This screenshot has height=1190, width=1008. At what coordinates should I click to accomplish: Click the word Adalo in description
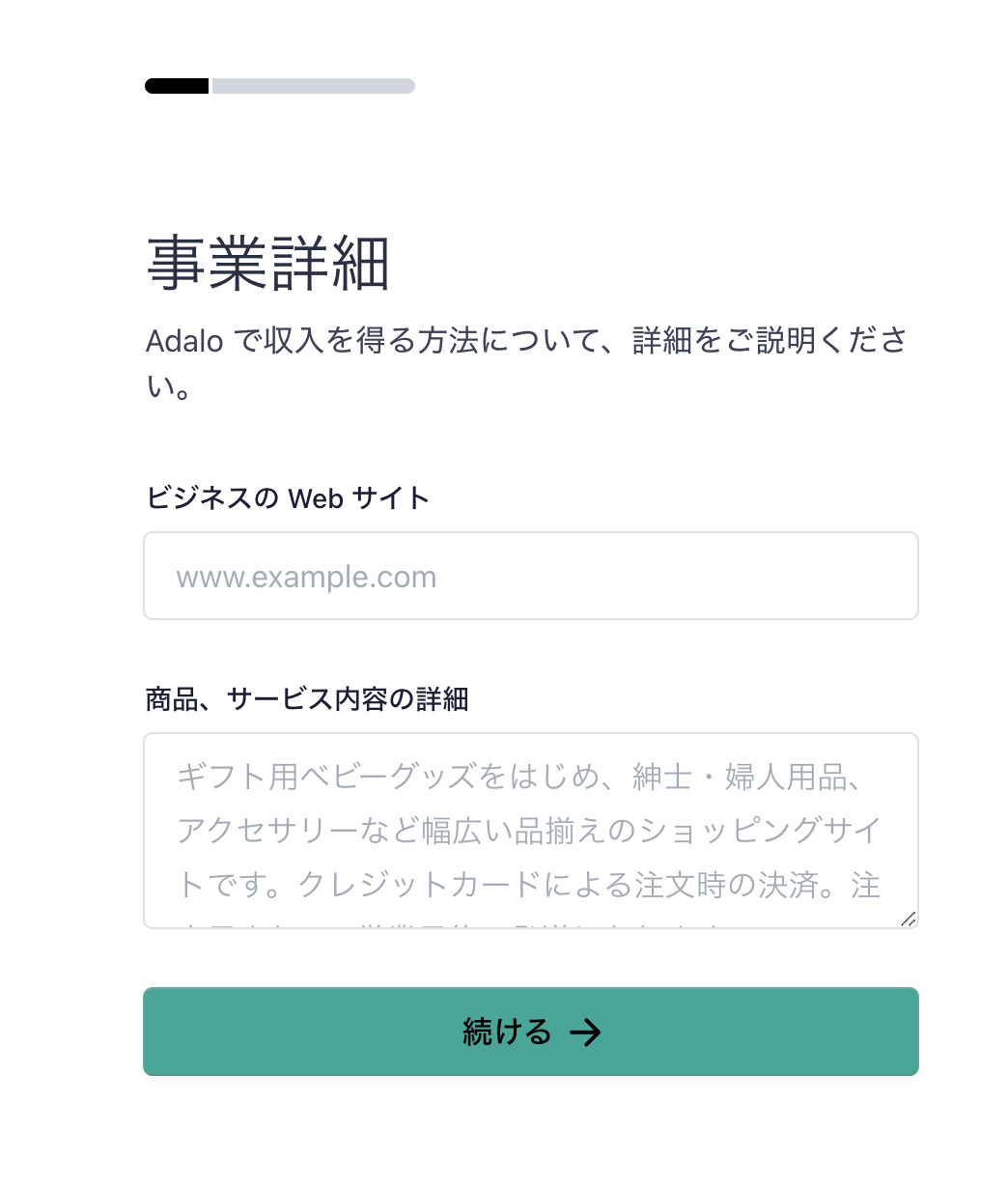(x=184, y=341)
